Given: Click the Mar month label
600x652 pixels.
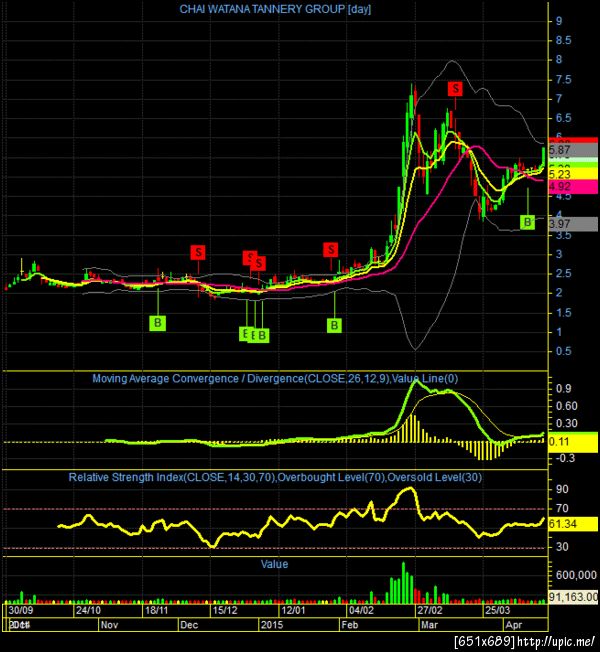Looking at the screenshot, I should (429, 625).
